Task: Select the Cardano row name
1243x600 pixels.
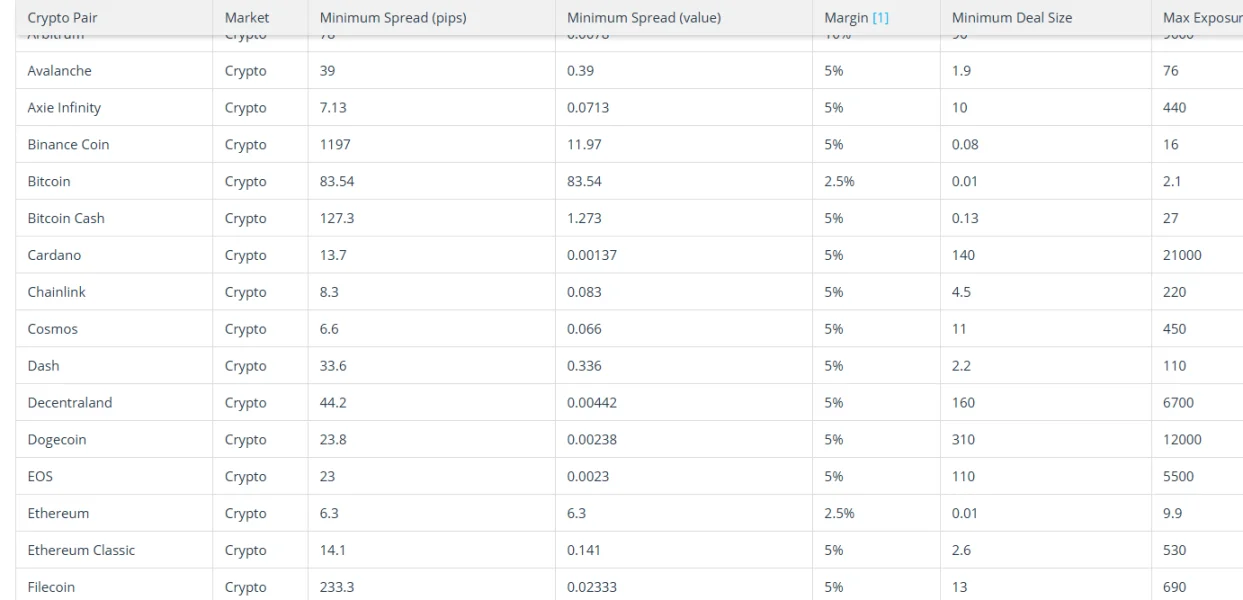Action: pyautogui.click(x=53, y=255)
